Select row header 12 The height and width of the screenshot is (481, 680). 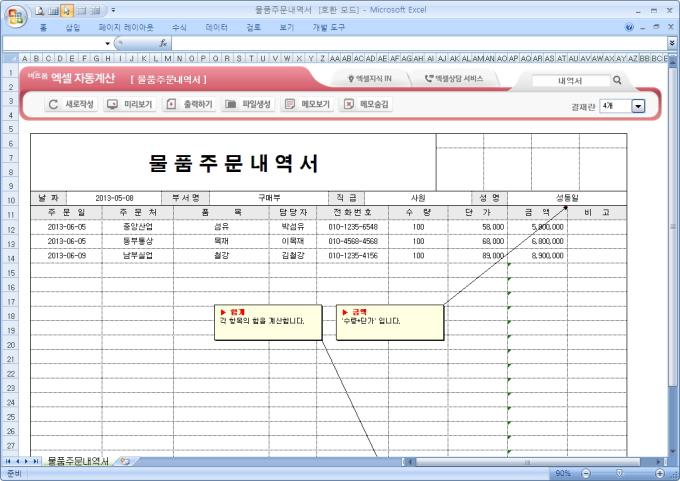tap(11, 229)
